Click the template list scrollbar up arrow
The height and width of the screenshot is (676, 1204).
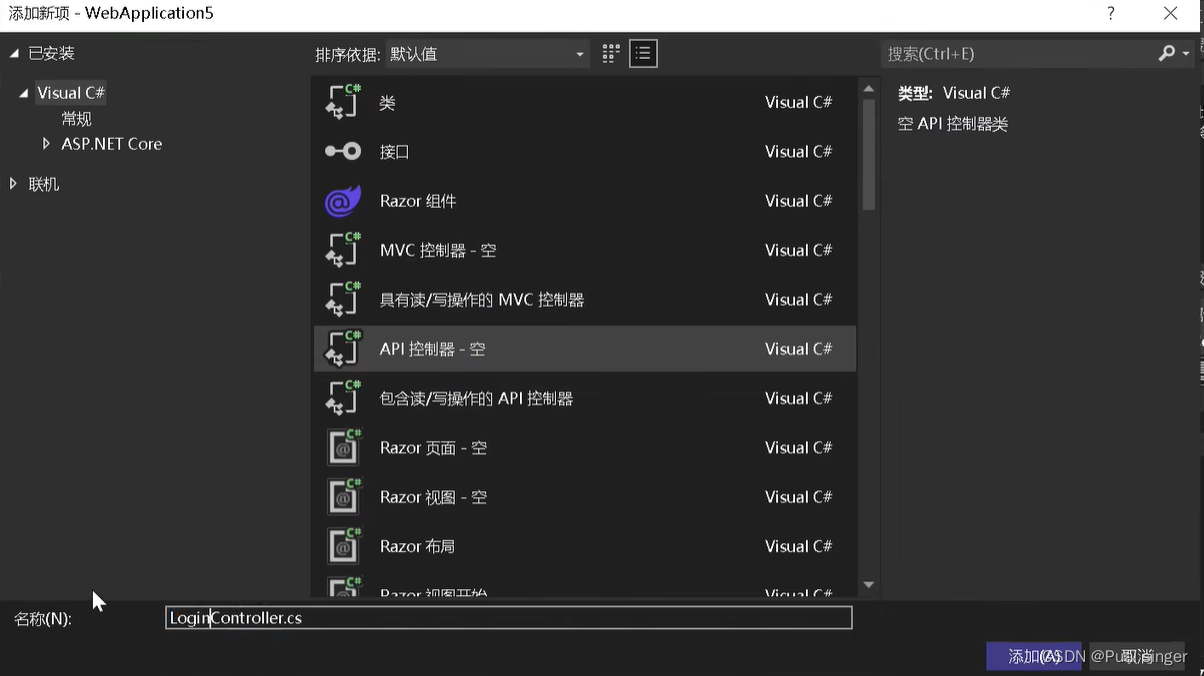(x=868, y=89)
